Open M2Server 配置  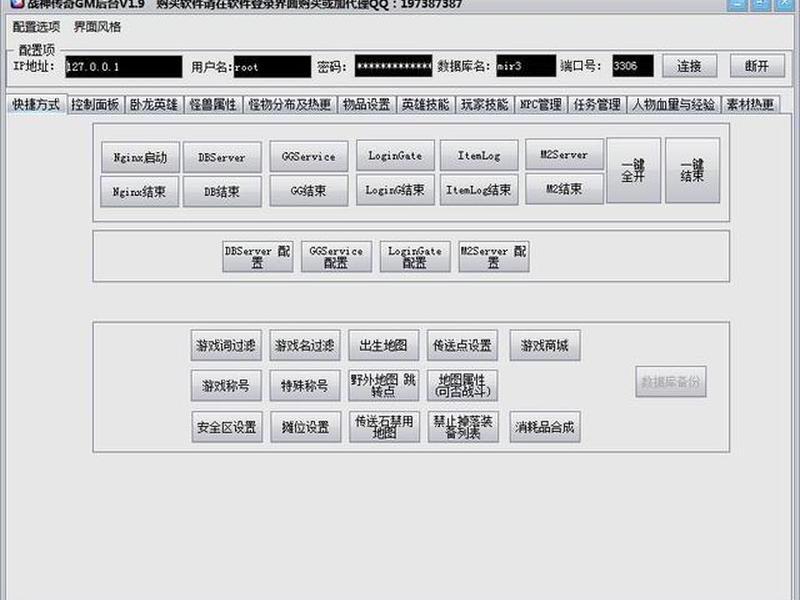pyautogui.click(x=493, y=257)
